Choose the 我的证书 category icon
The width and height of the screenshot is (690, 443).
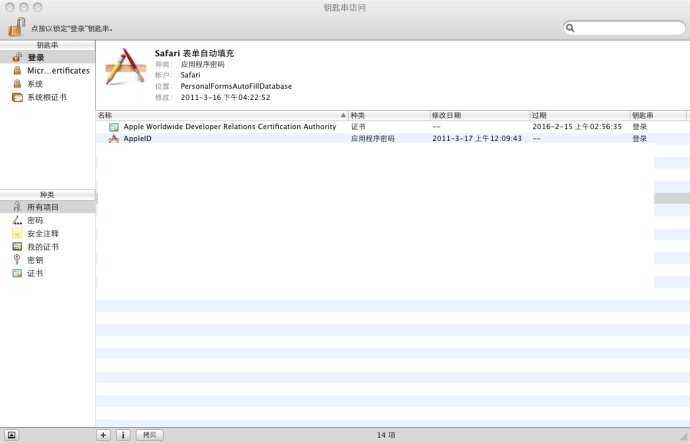tap(17, 247)
